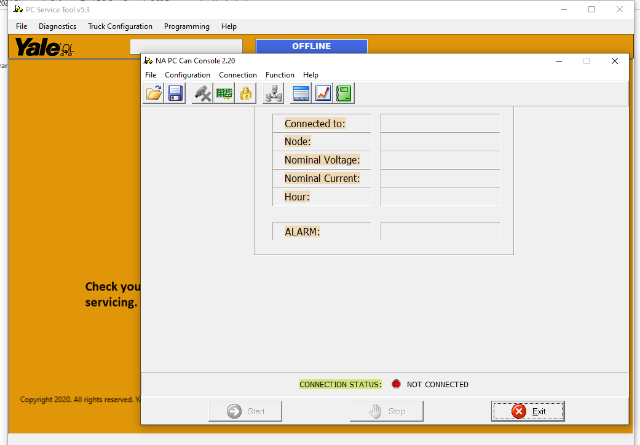Click the blue OFFLINE status button
The image size is (640, 445).
(x=311, y=46)
